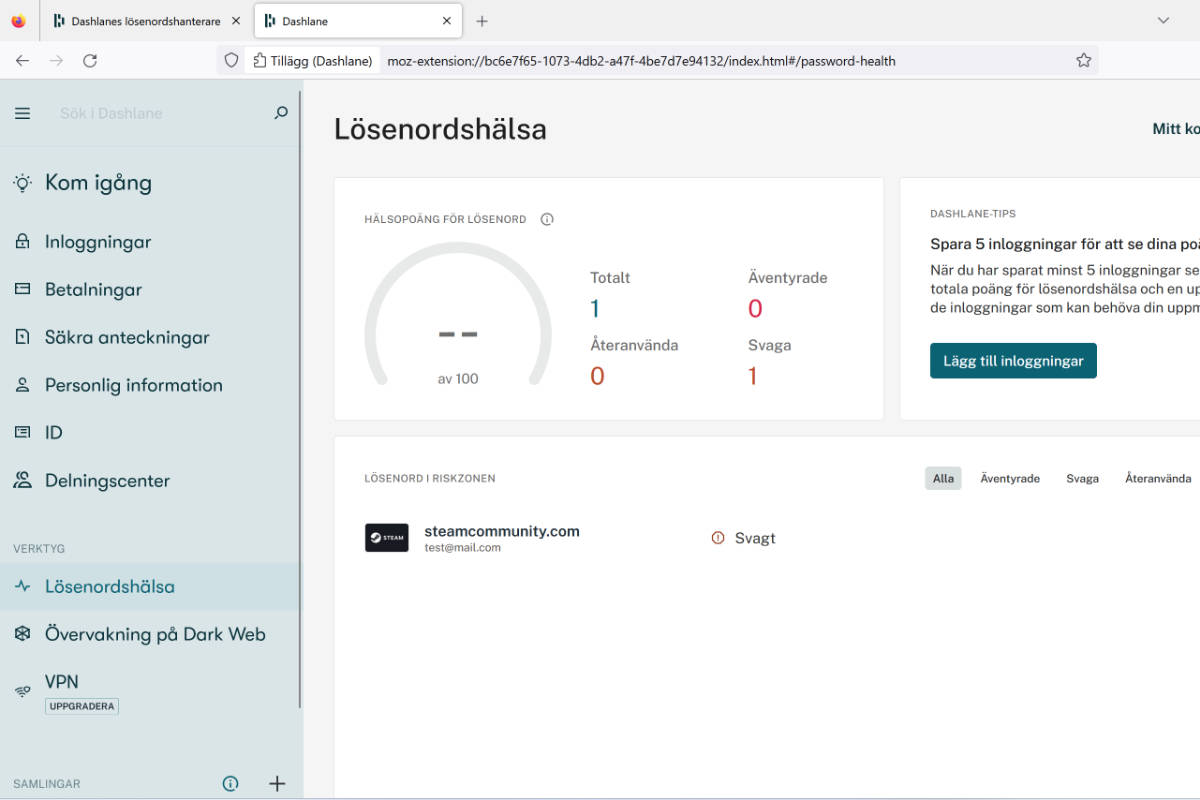The width and height of the screenshot is (1200, 800).
Task: Open the hamburger menu in Dashlane sidebar
Action: point(22,113)
